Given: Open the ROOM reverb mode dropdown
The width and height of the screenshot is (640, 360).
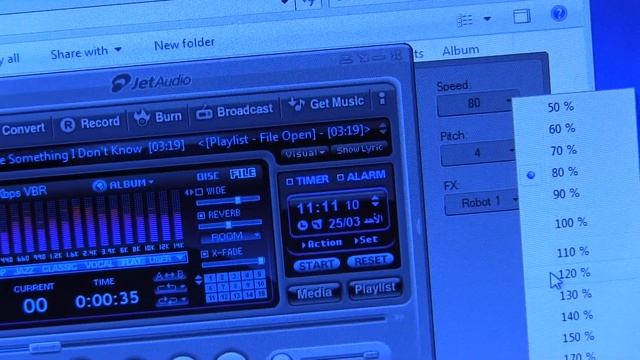Looking at the screenshot, I should click(231, 236).
